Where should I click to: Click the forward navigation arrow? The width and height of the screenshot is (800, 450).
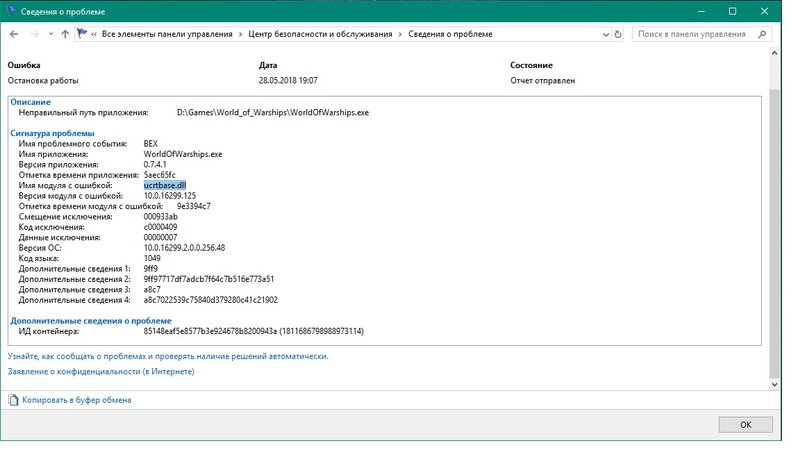(34, 34)
